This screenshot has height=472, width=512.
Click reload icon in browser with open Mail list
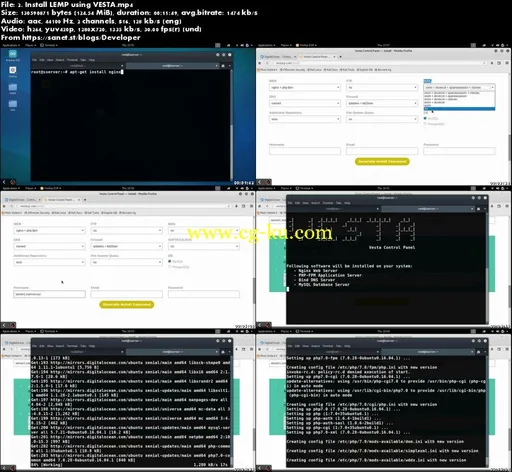(267, 63)
